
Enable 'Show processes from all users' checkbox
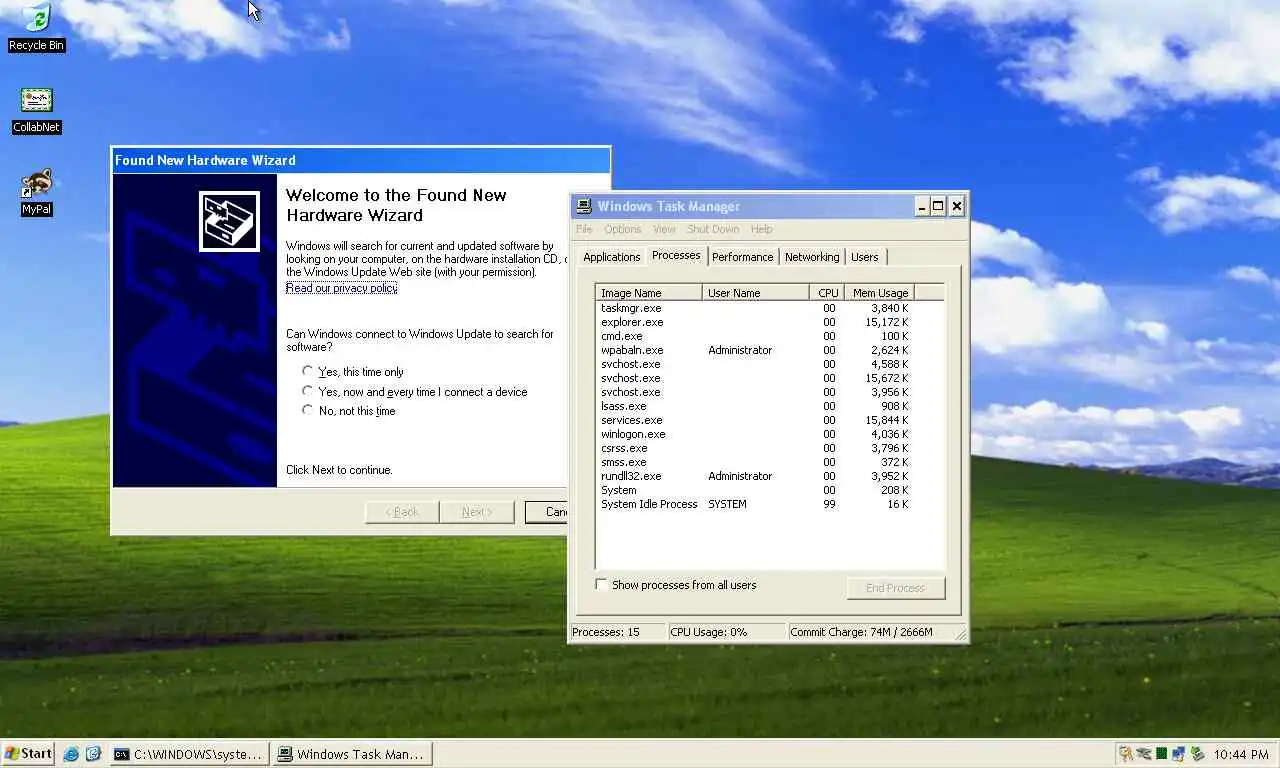pyautogui.click(x=601, y=584)
